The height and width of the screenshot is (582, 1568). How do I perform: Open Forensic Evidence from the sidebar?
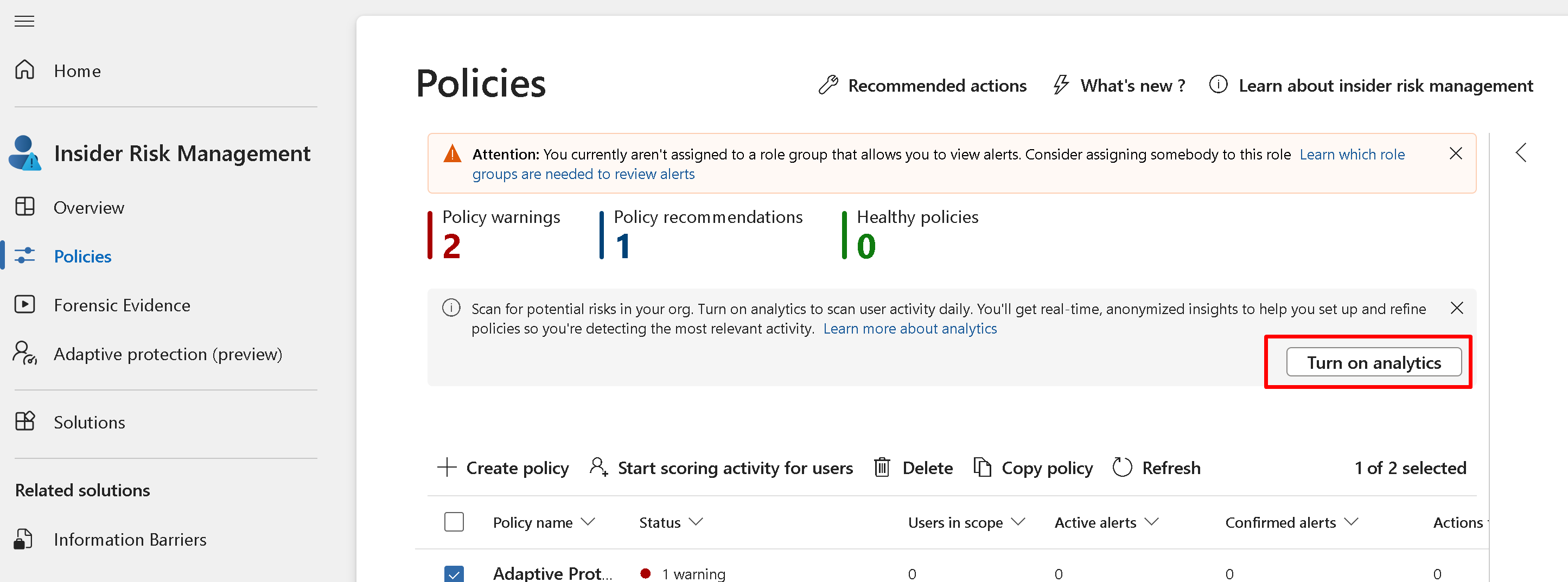[x=122, y=305]
